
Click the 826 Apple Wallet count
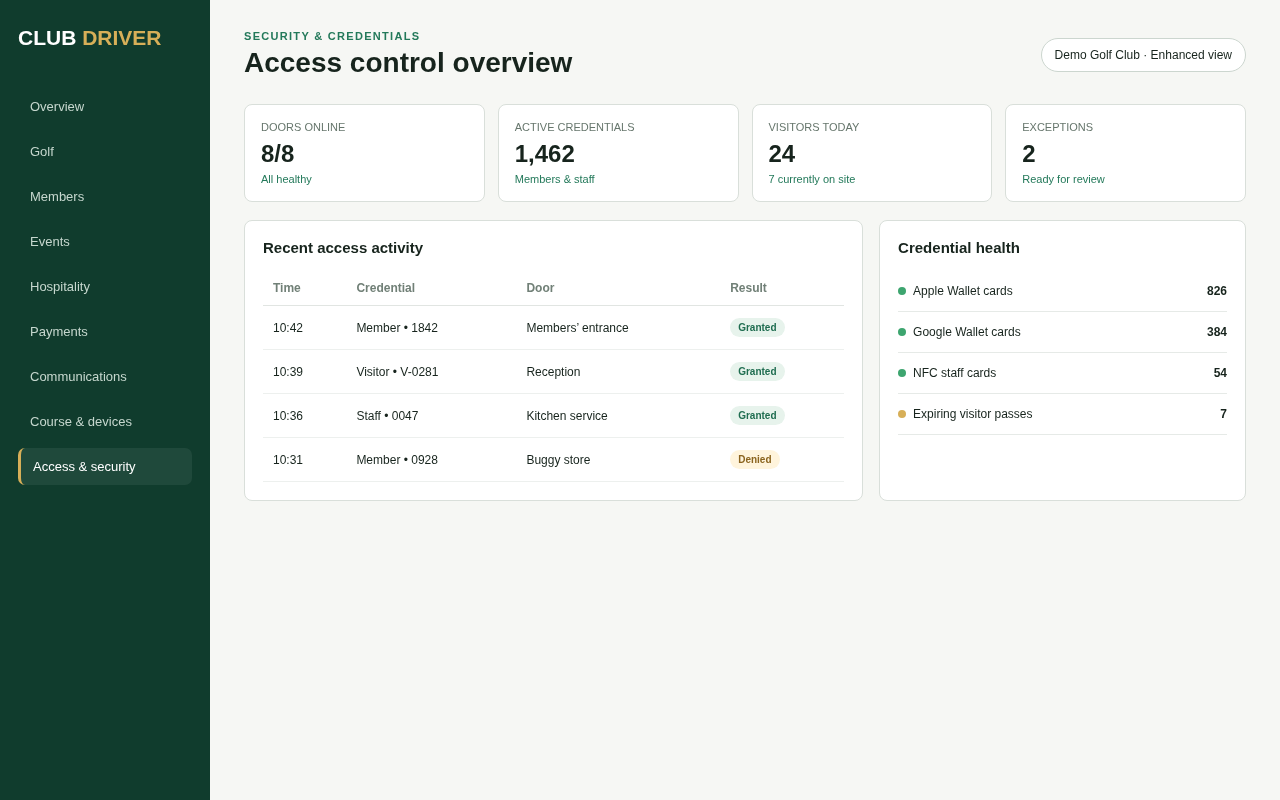(1217, 291)
